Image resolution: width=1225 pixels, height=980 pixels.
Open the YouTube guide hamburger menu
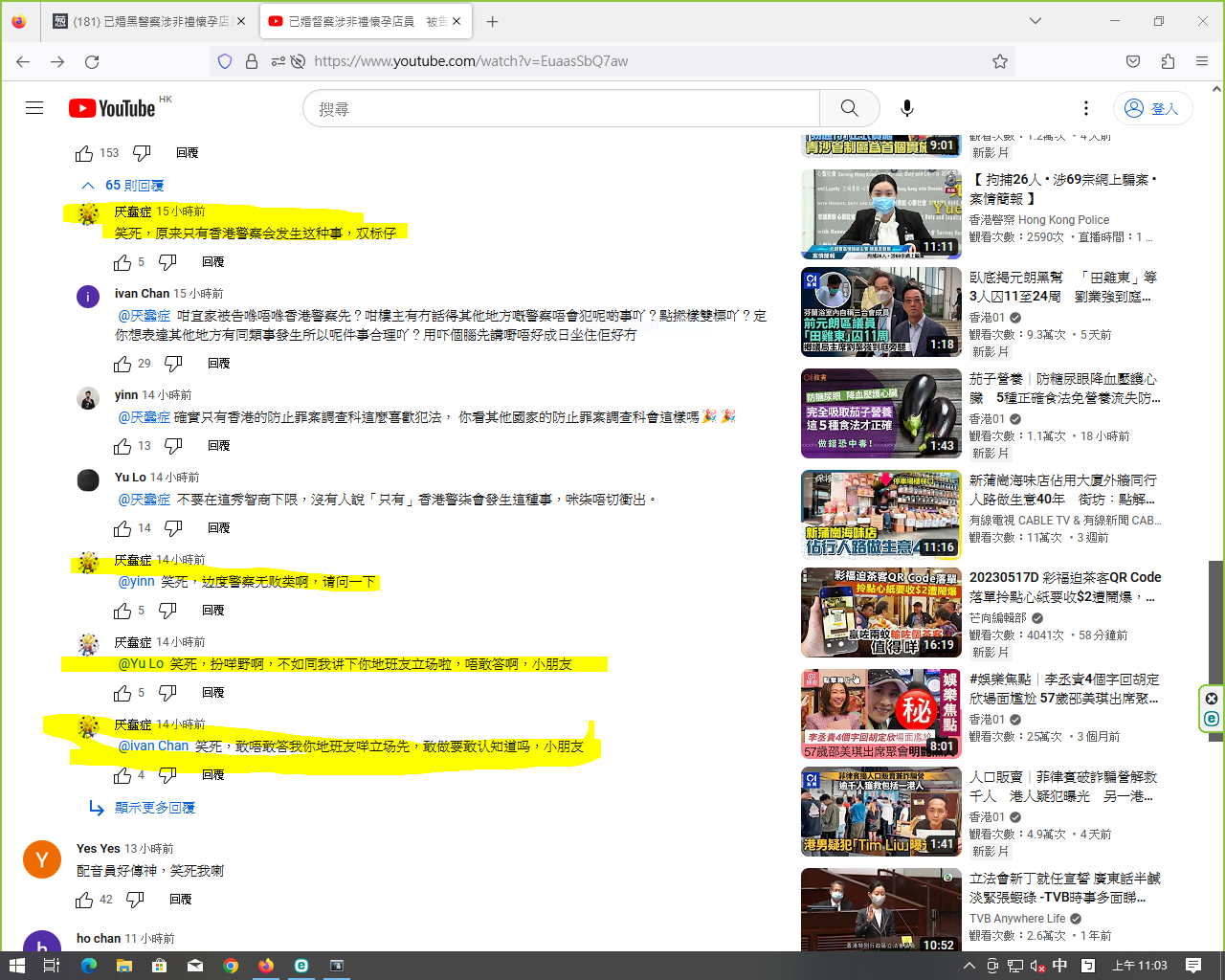34,108
